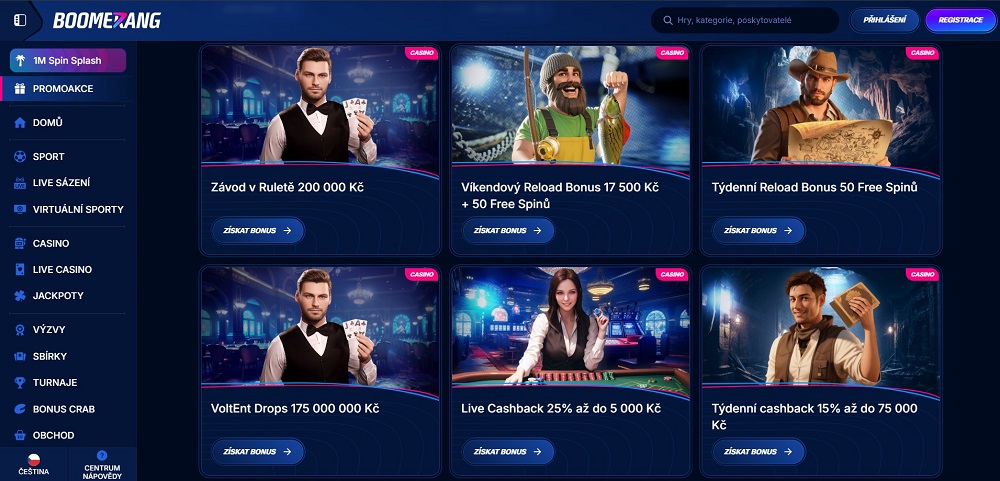The width and height of the screenshot is (1000, 481).
Task: Open Centrum nápovědy help center
Action: coord(102,464)
